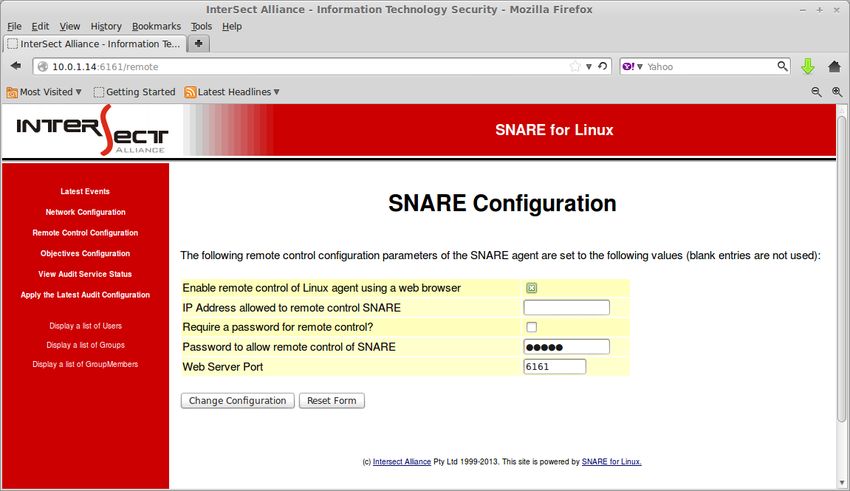Open the History menu
The height and width of the screenshot is (491, 850).
point(106,26)
